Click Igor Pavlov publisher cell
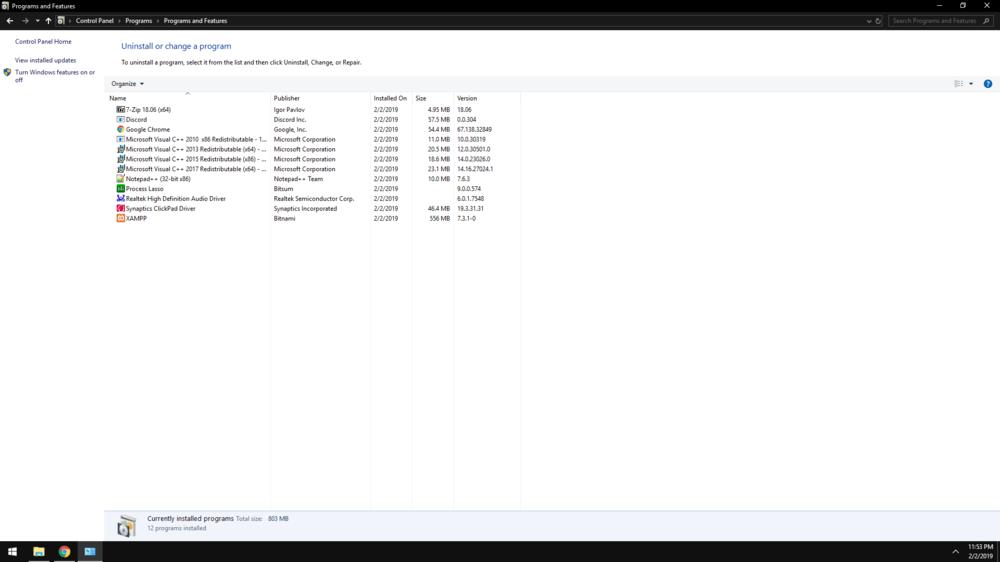The height and width of the screenshot is (562, 1000). pyautogui.click(x=289, y=110)
